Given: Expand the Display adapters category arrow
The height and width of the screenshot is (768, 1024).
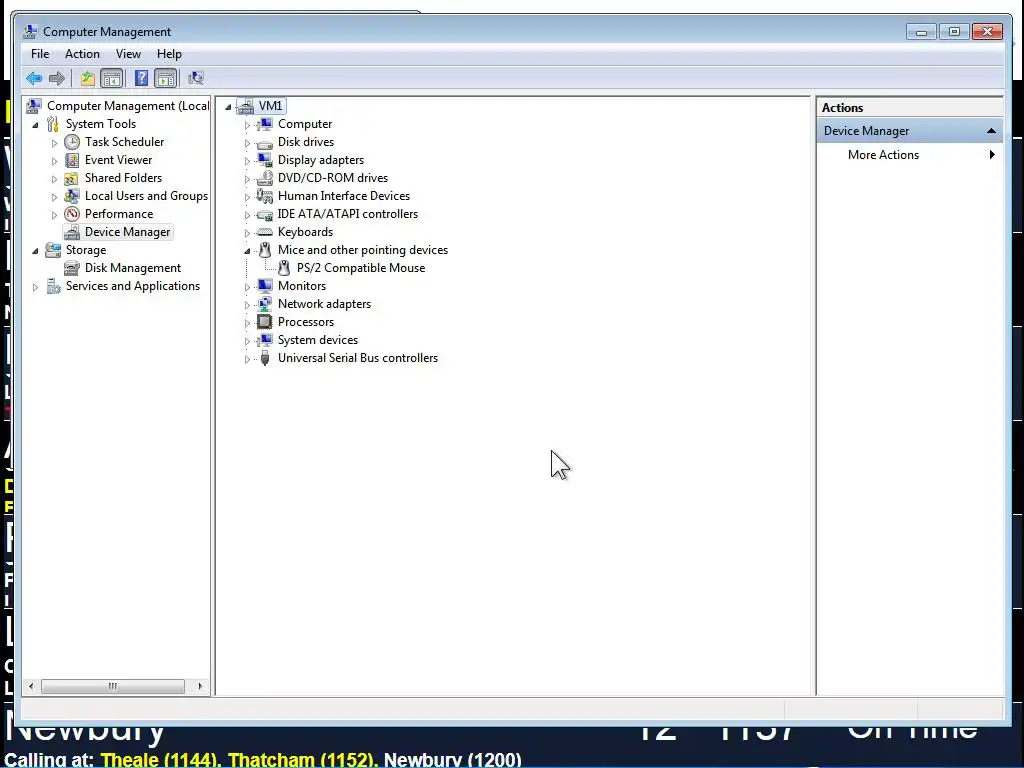Looking at the screenshot, I should pos(247,161).
